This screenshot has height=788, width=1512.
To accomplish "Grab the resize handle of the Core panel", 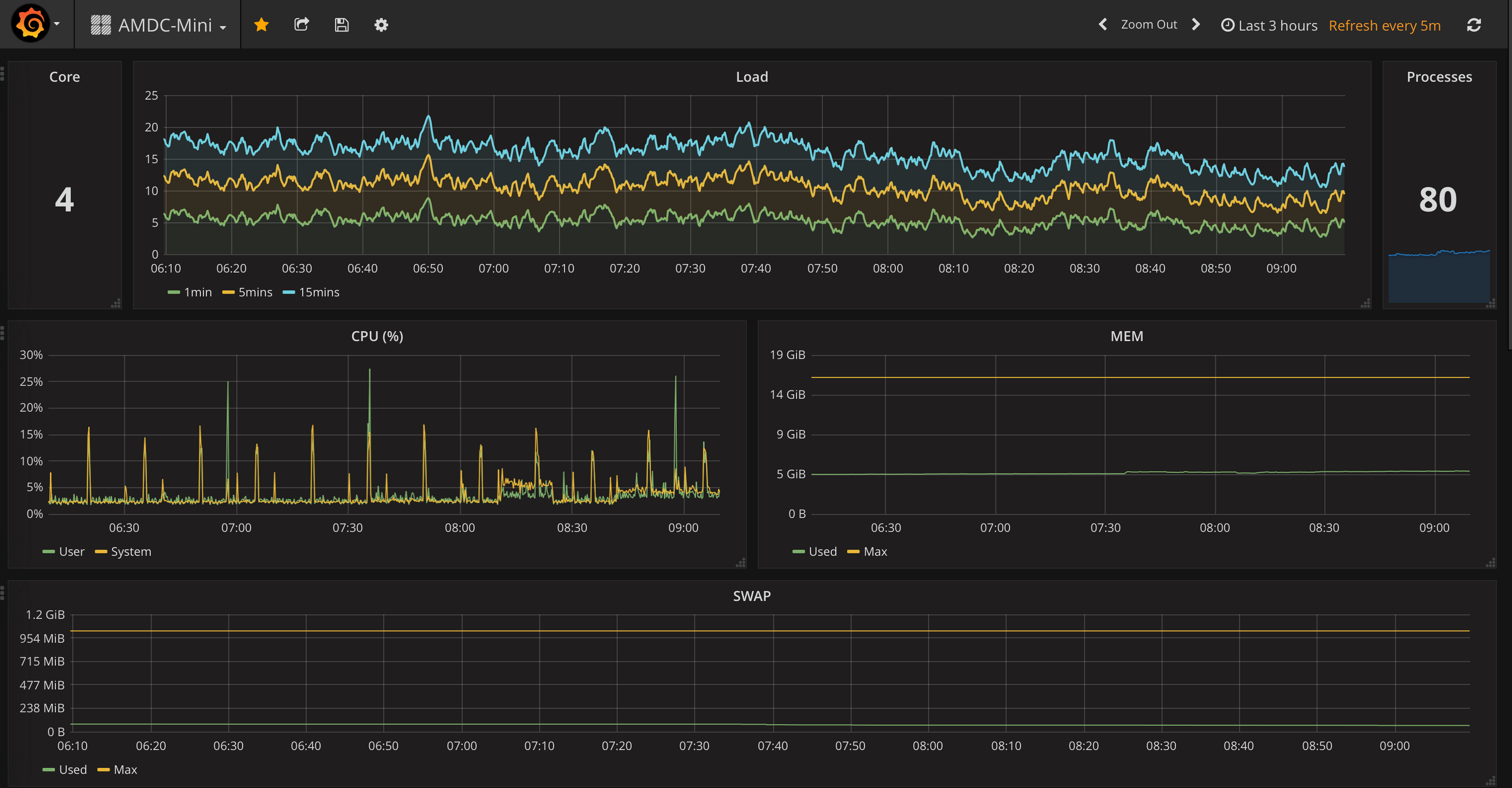I will coord(116,303).
